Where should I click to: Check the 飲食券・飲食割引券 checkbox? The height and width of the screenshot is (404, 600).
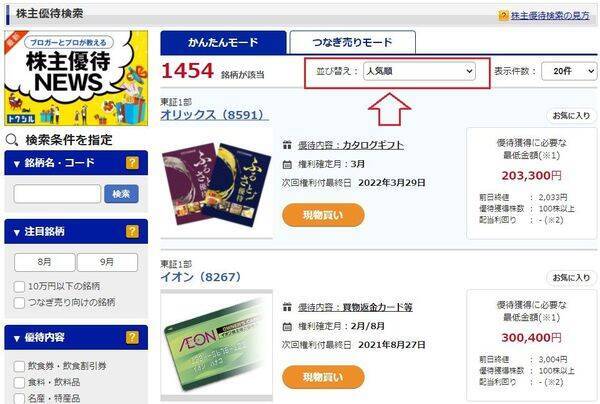coord(19,366)
